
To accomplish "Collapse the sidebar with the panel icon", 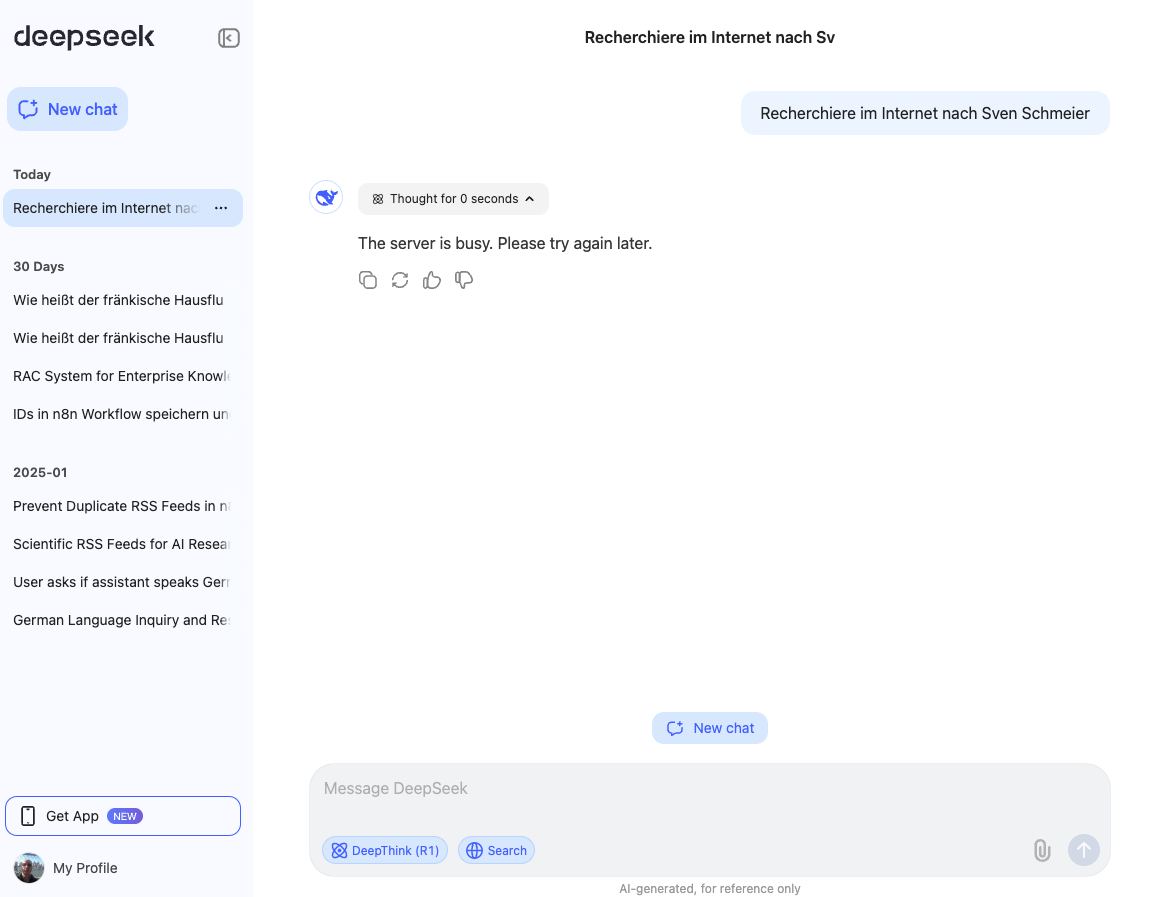I will click(229, 38).
